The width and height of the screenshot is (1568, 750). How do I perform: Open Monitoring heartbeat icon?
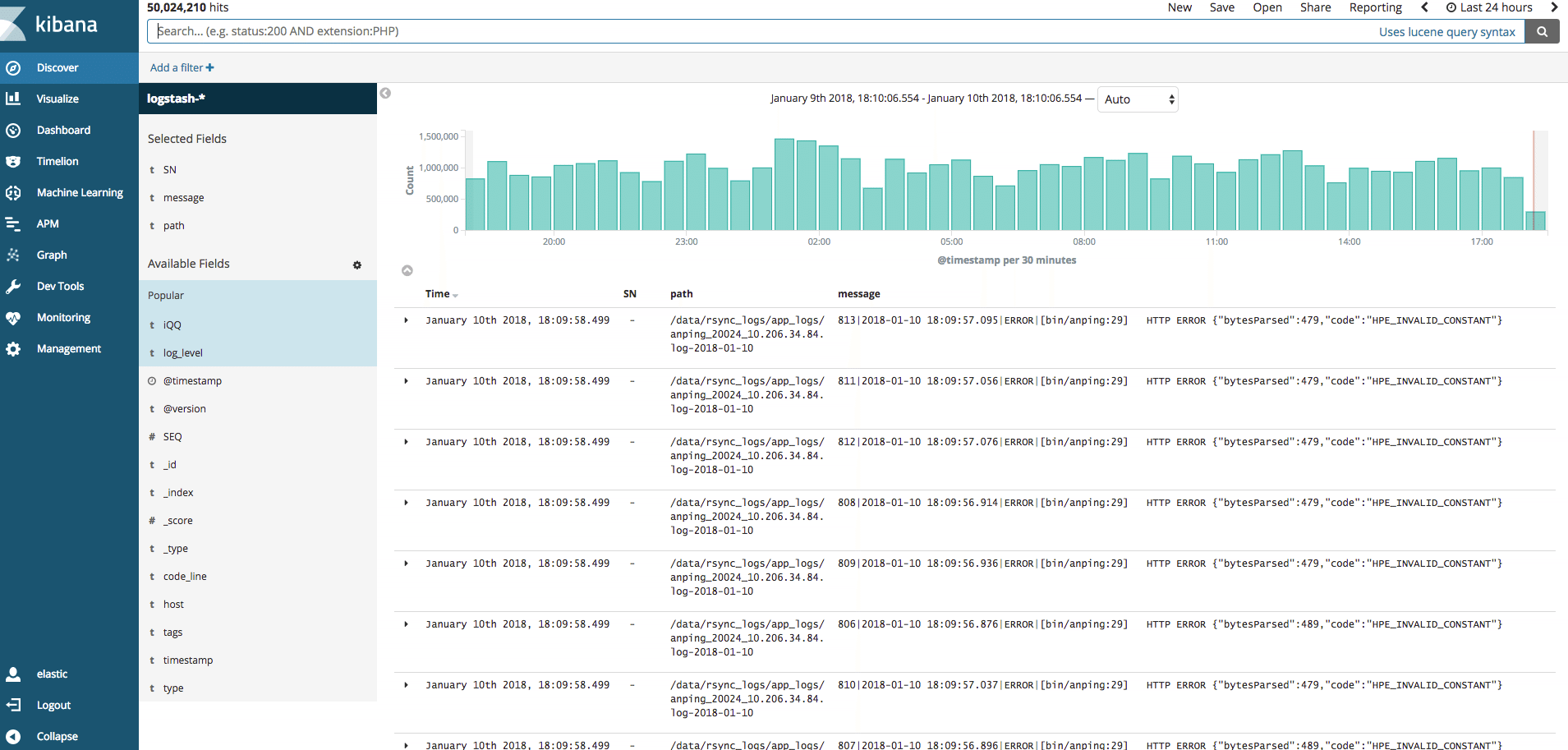coord(13,317)
